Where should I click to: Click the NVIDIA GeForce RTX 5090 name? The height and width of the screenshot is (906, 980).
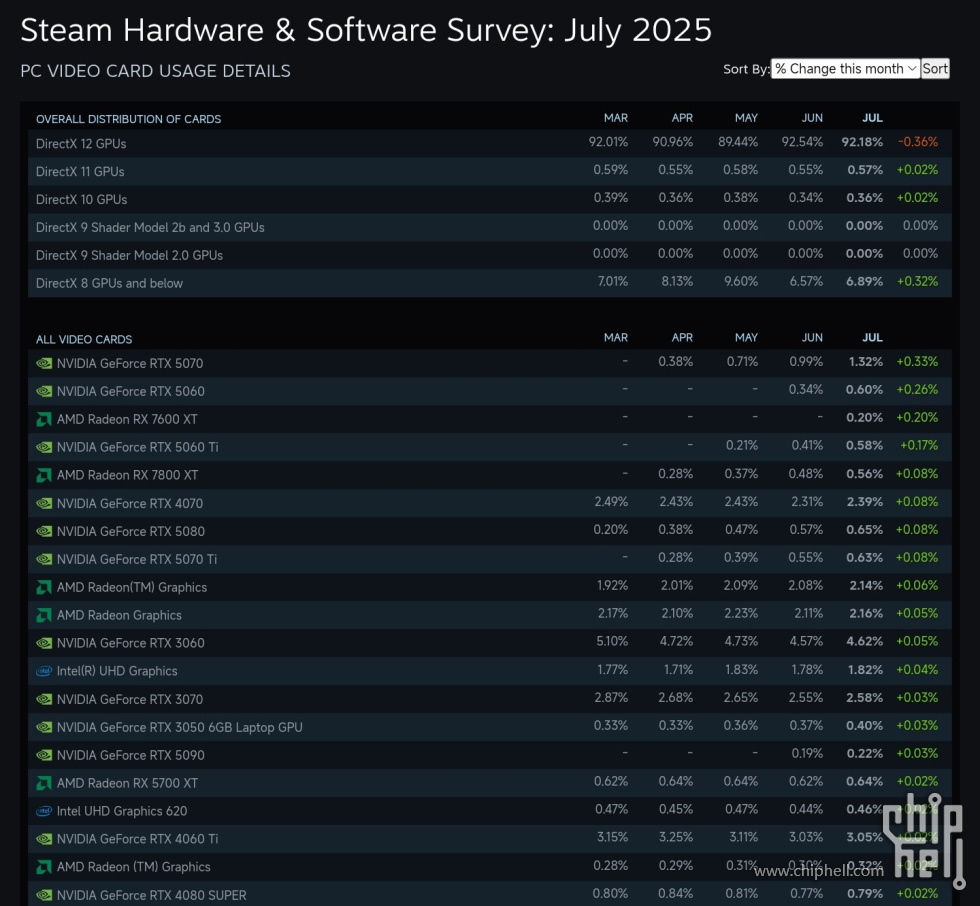131,755
